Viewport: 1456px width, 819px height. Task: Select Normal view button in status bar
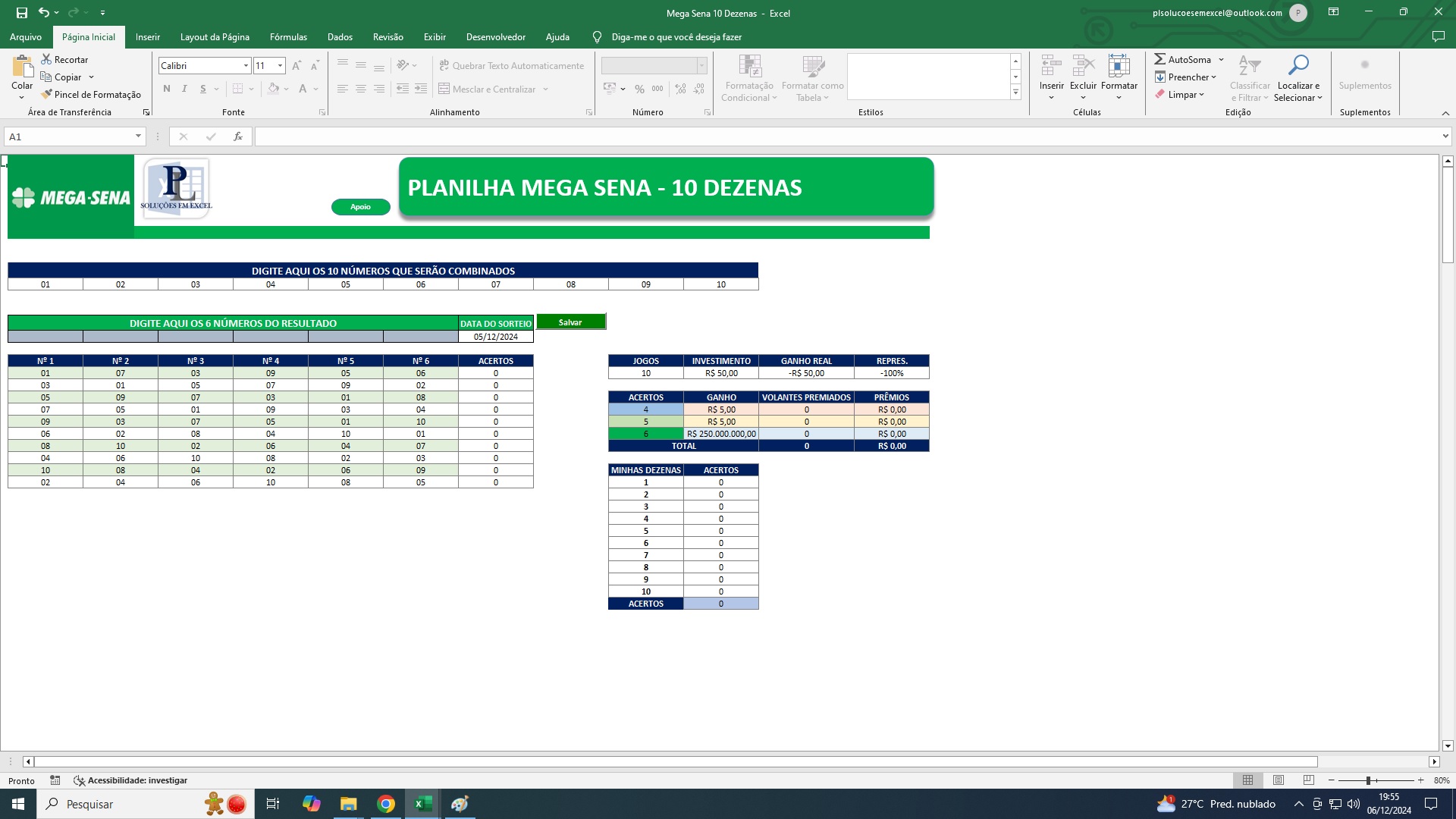click(1247, 780)
